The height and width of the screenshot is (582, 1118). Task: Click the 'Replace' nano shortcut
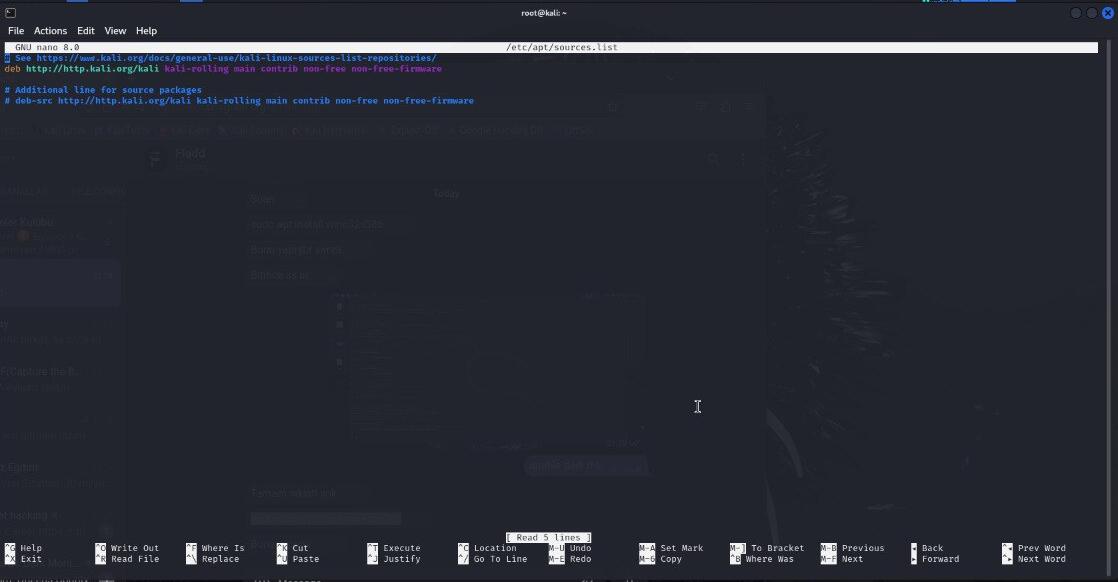(x=220, y=558)
